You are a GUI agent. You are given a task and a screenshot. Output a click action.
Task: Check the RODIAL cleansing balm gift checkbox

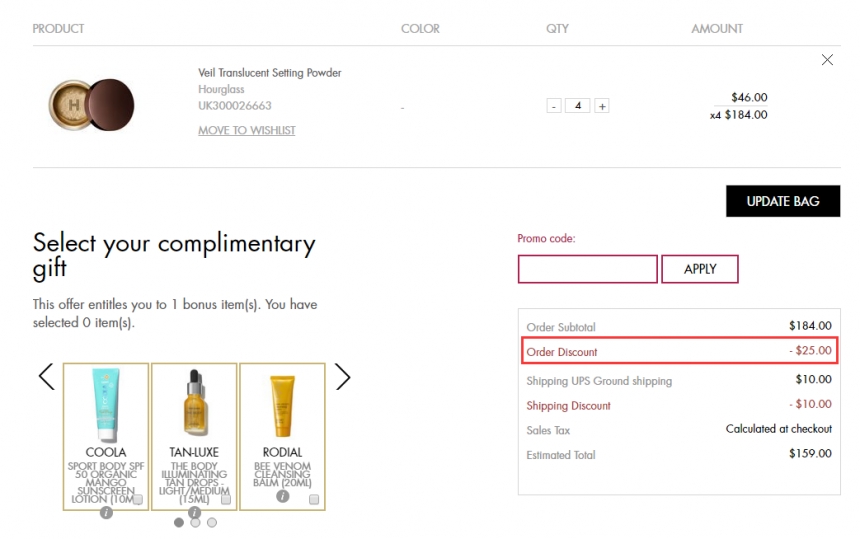tap(314, 499)
